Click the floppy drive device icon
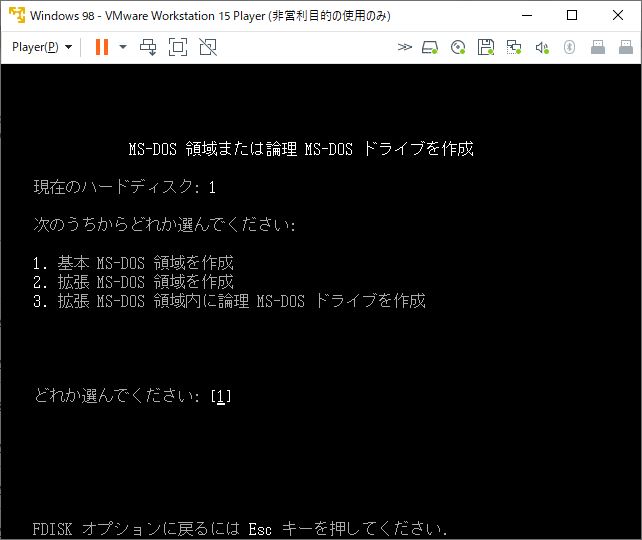This screenshot has height=540, width=642. (486, 47)
